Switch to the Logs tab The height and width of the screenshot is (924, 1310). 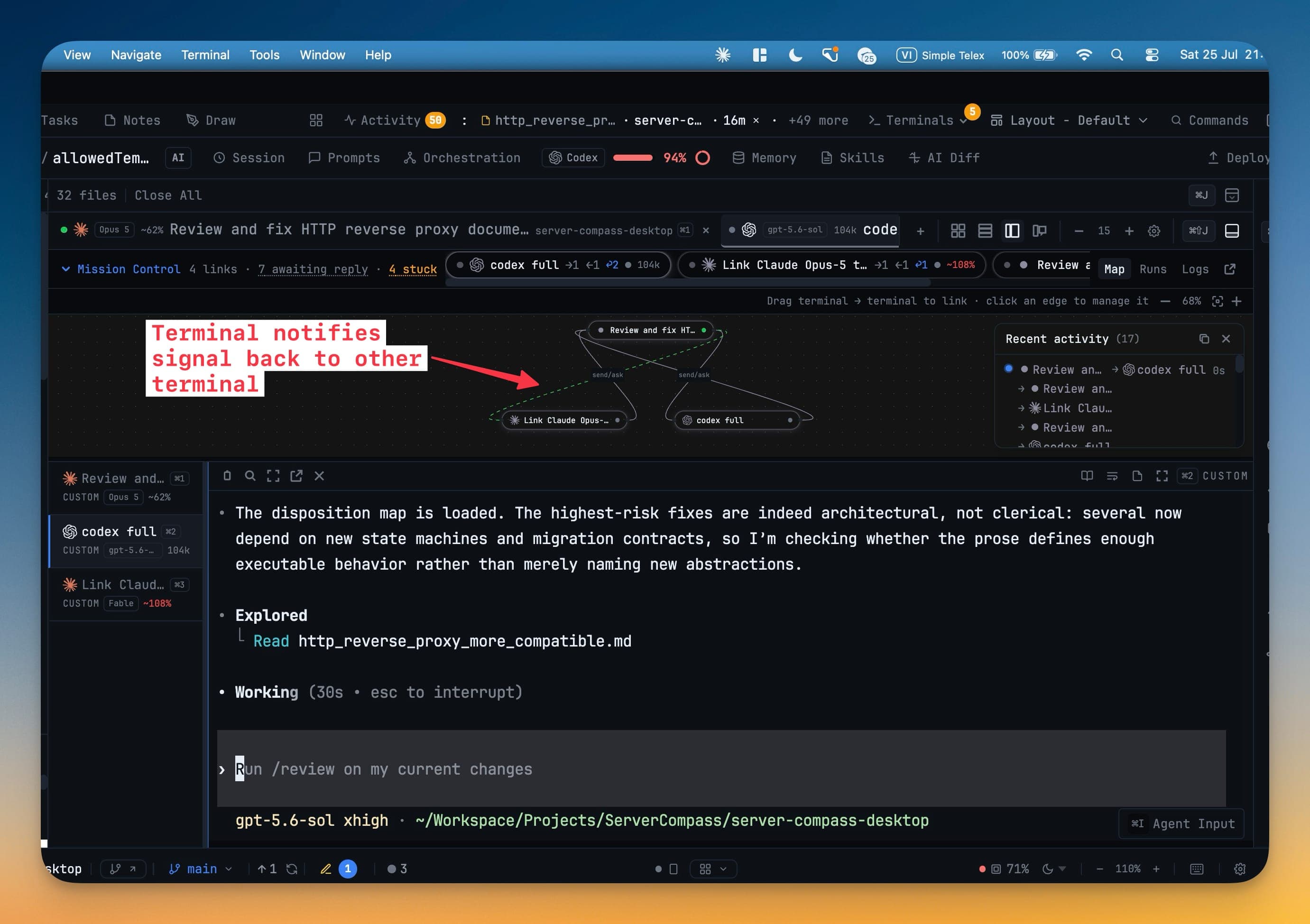click(1195, 269)
